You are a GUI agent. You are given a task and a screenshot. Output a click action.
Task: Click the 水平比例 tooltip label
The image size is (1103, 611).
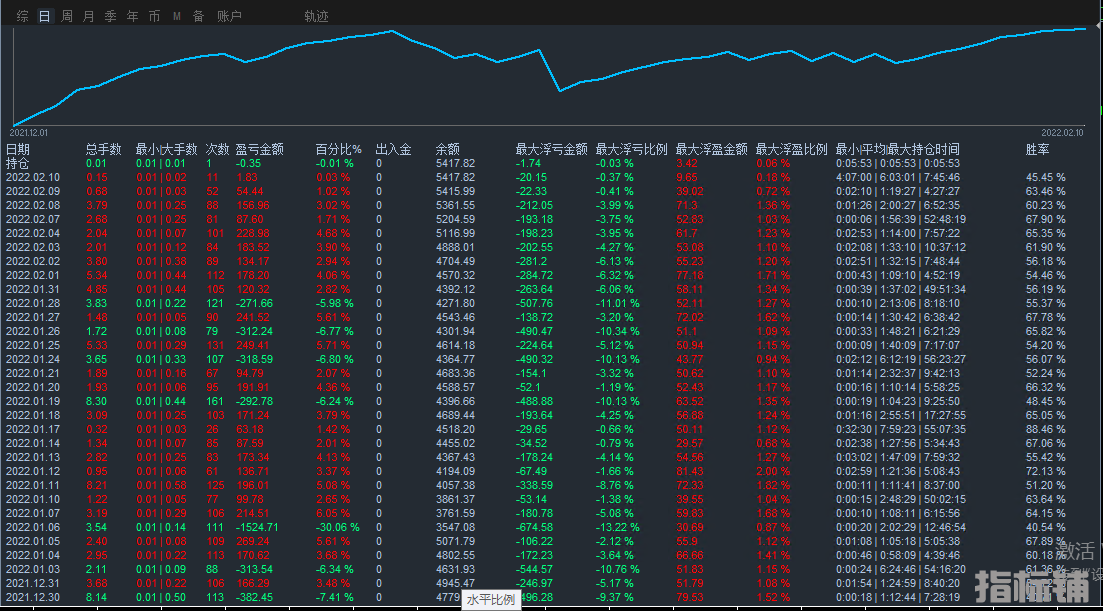[490, 600]
